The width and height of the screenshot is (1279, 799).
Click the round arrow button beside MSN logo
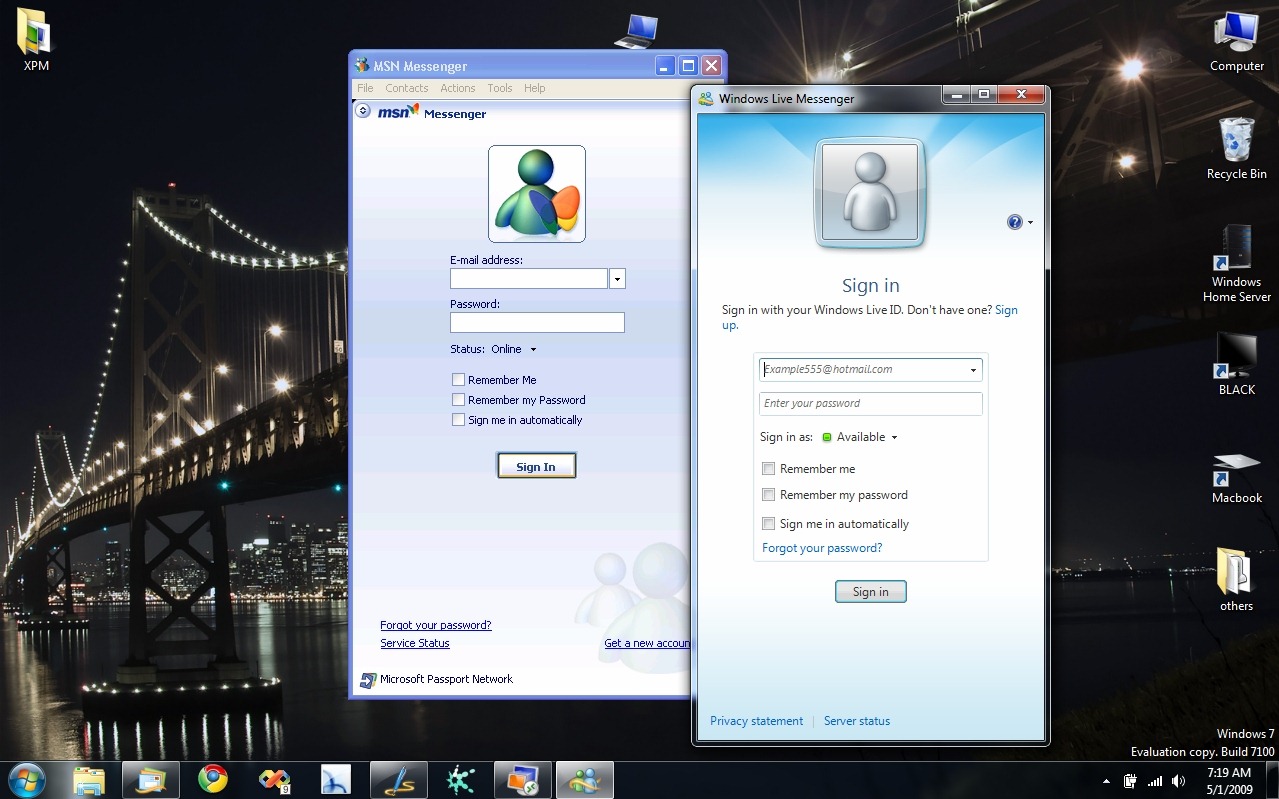(364, 112)
